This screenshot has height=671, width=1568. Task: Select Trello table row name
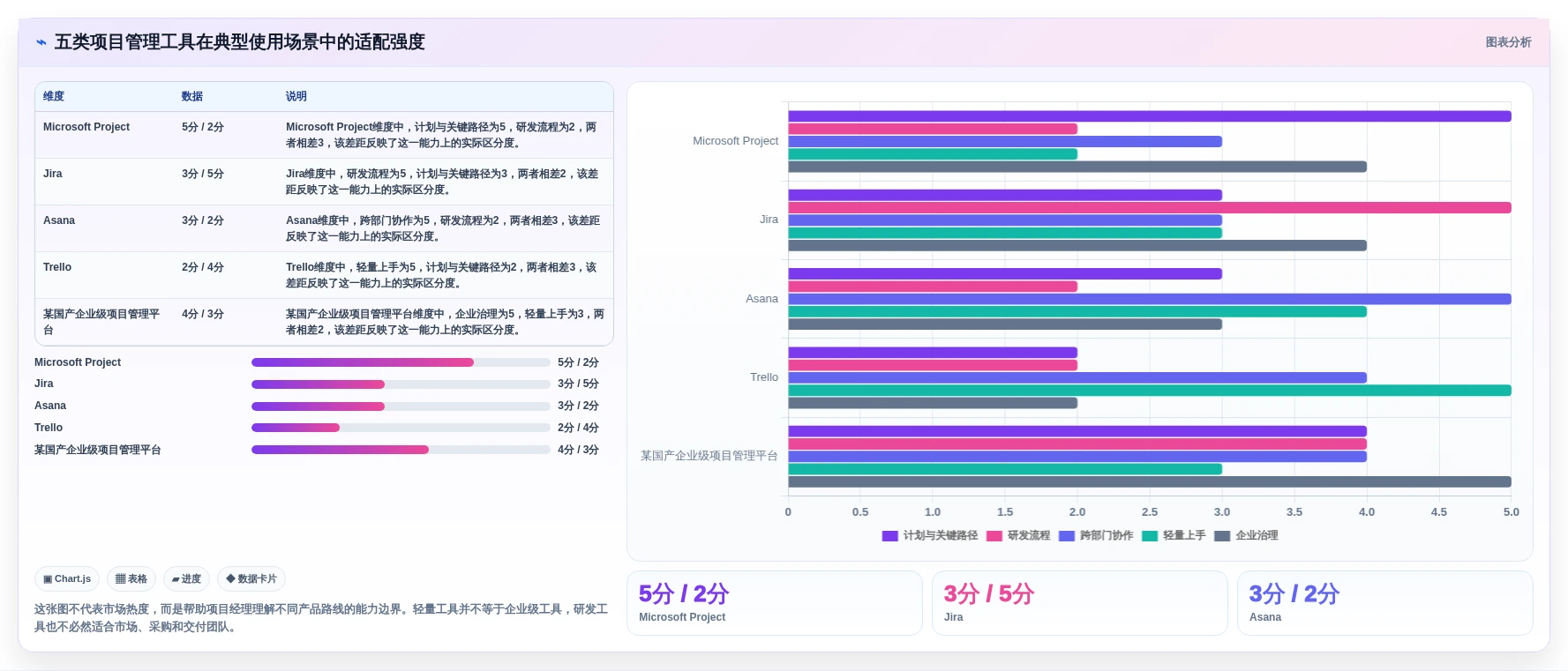(x=57, y=267)
